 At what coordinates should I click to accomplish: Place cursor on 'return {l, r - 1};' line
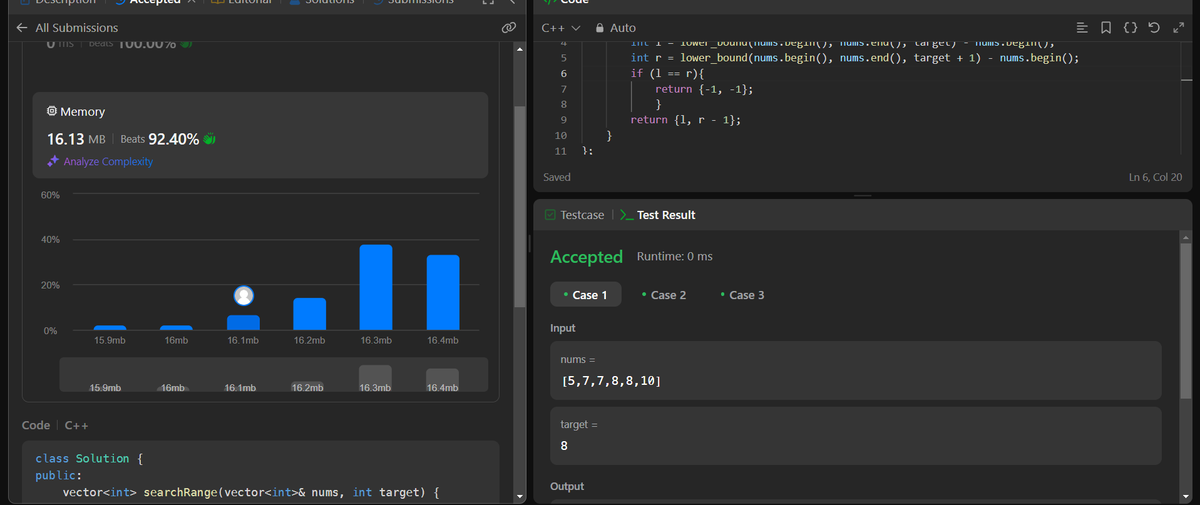coord(686,119)
